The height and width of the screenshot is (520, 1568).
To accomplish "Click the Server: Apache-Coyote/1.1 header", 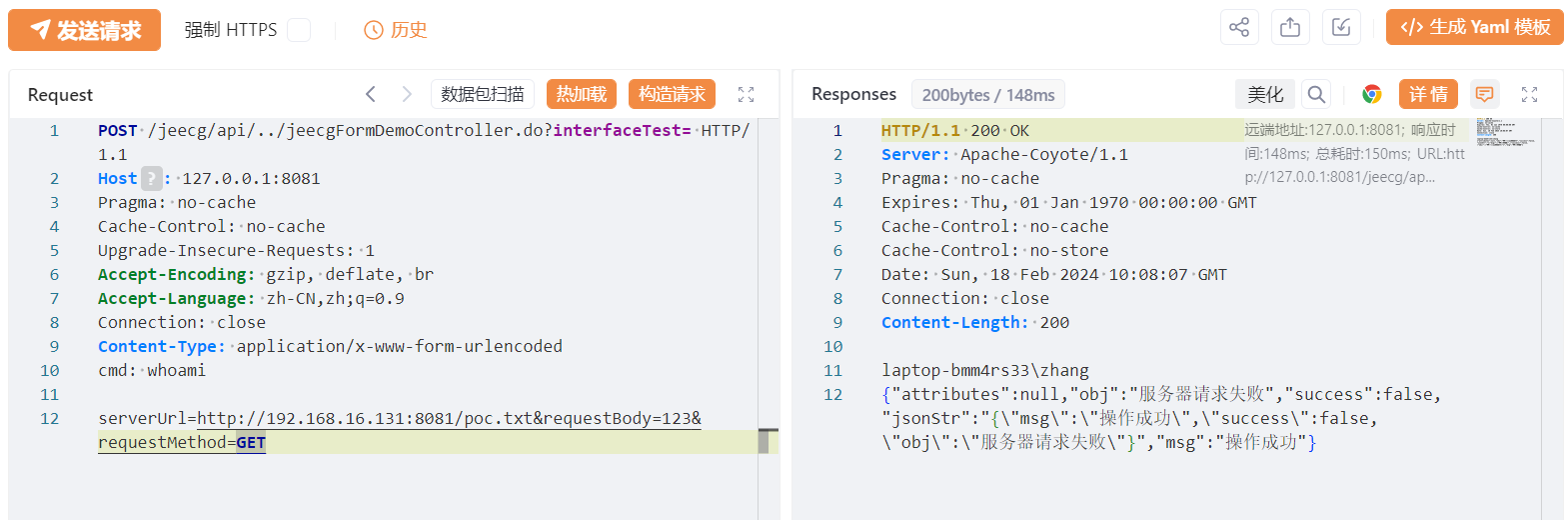I will 1004,154.
